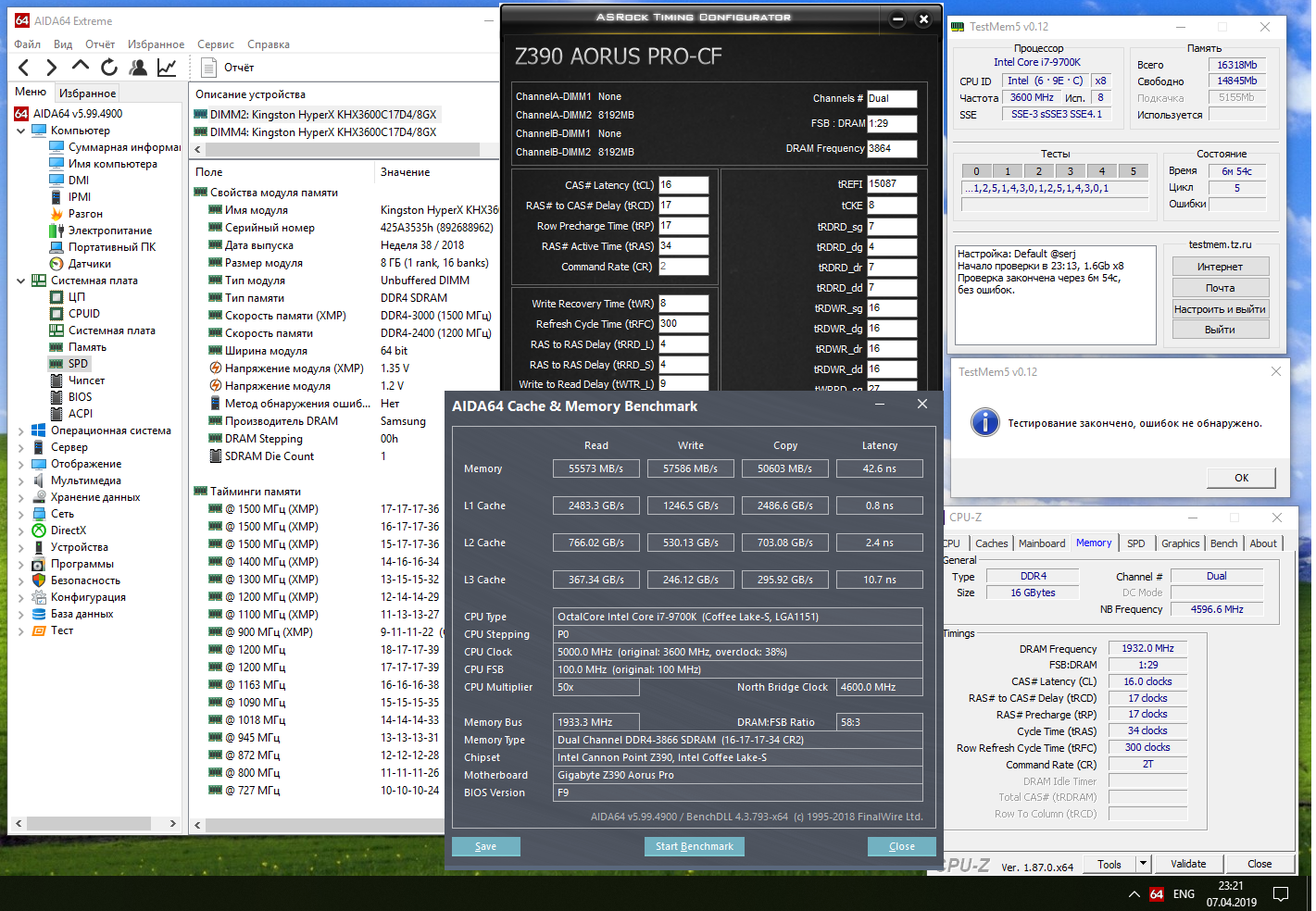Viewport: 1316px width, 911px height.
Task: Select CPUID in the AIDA64 tree
Action: [84, 314]
